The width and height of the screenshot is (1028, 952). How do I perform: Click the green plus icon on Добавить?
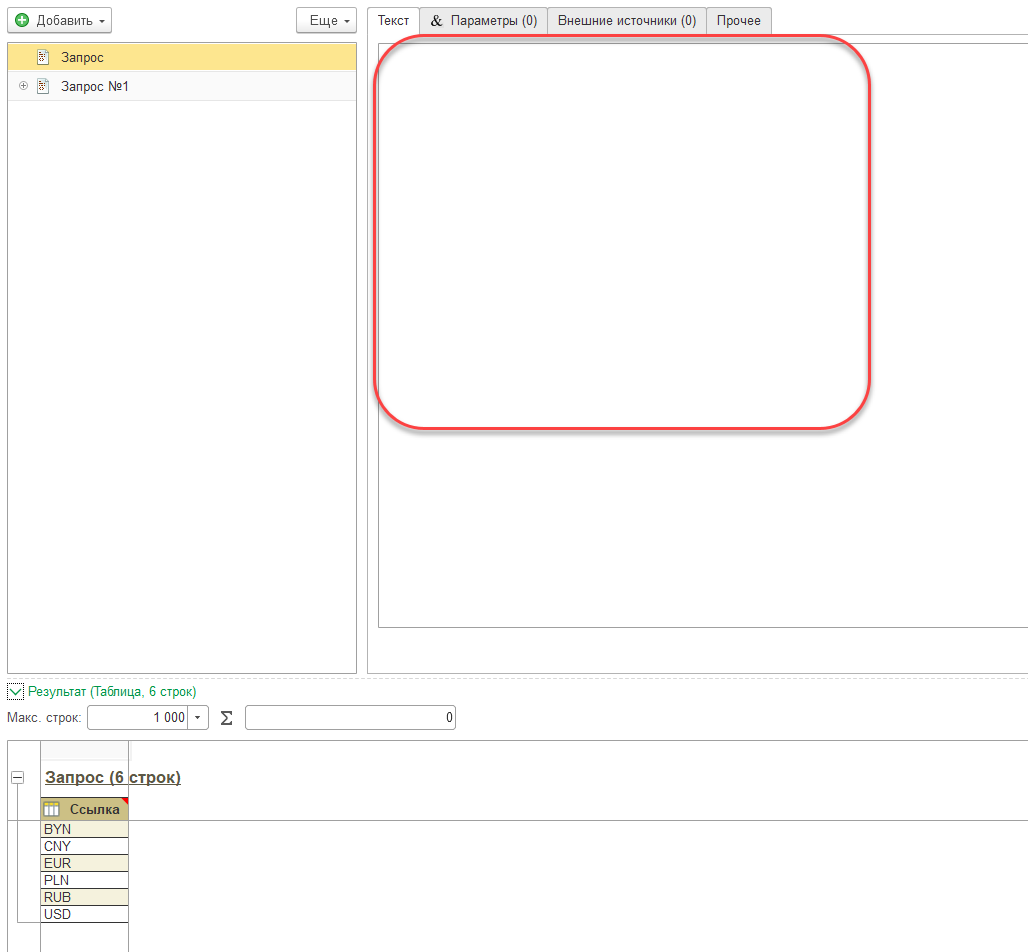[22, 20]
